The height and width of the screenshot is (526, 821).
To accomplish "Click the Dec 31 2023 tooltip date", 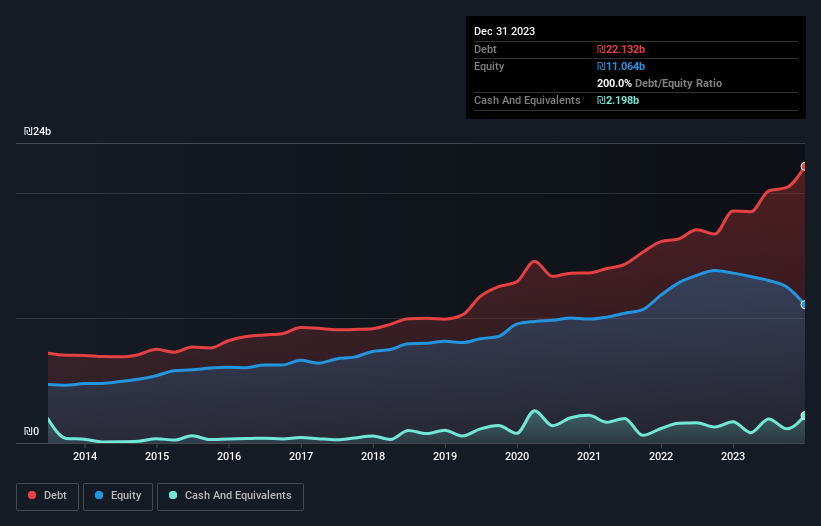I will (504, 31).
